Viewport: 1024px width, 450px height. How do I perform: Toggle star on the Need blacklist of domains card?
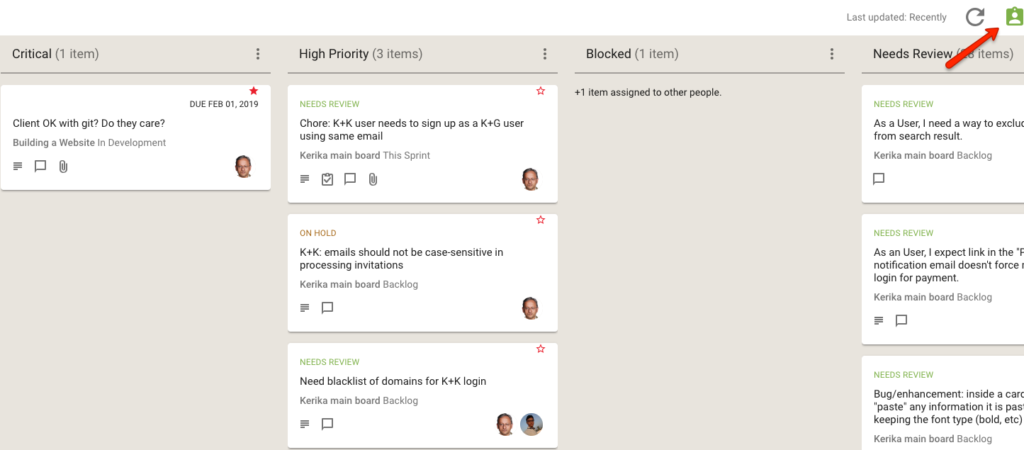(x=540, y=349)
